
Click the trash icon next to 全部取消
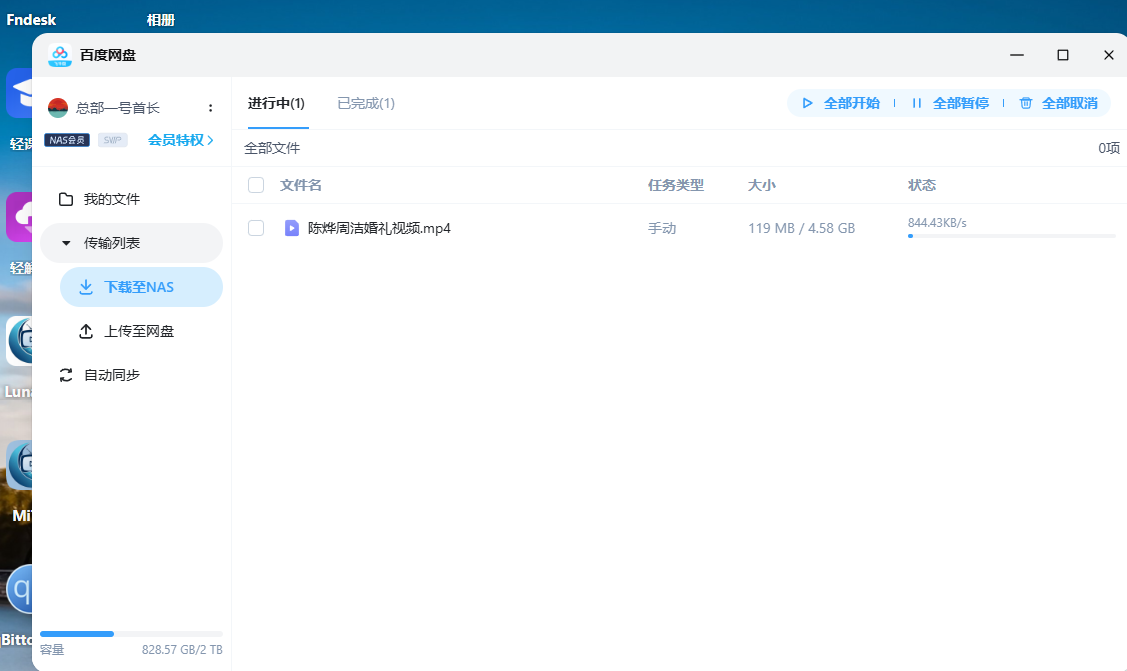(1026, 103)
